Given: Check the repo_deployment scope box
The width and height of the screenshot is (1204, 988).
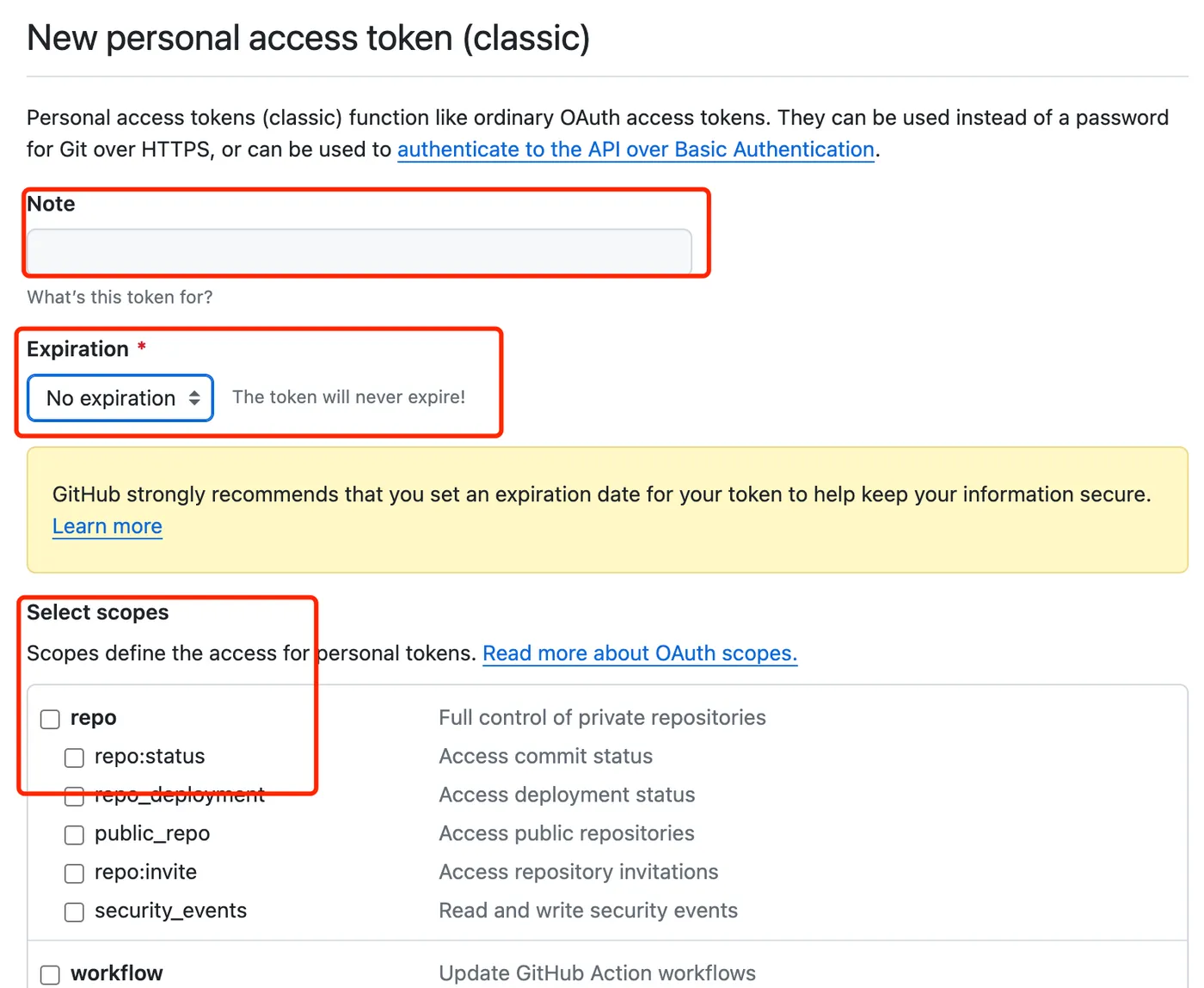Looking at the screenshot, I should click(75, 797).
